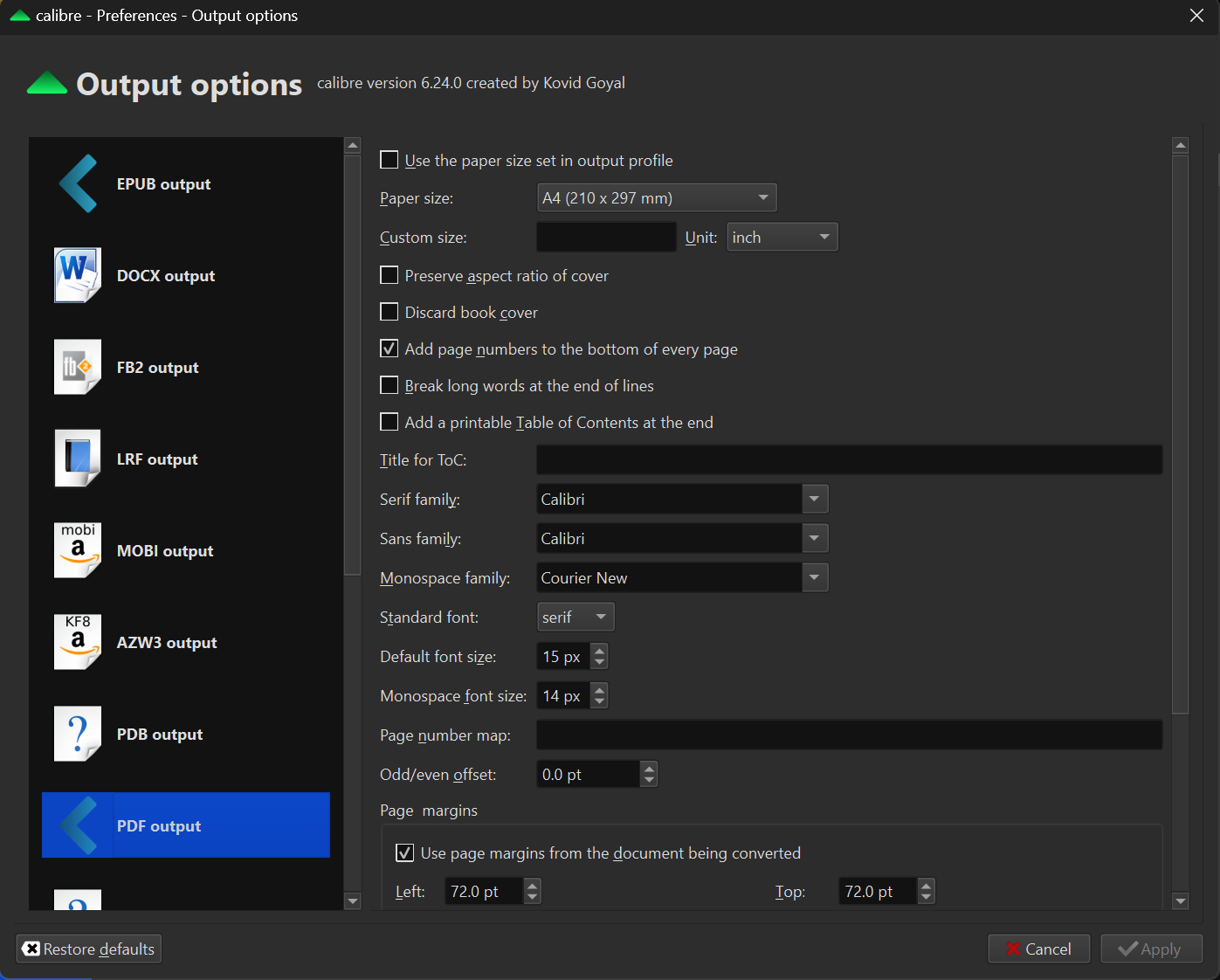Image resolution: width=1220 pixels, height=980 pixels.
Task: Click the Odd/even offset value field
Action: click(x=589, y=774)
